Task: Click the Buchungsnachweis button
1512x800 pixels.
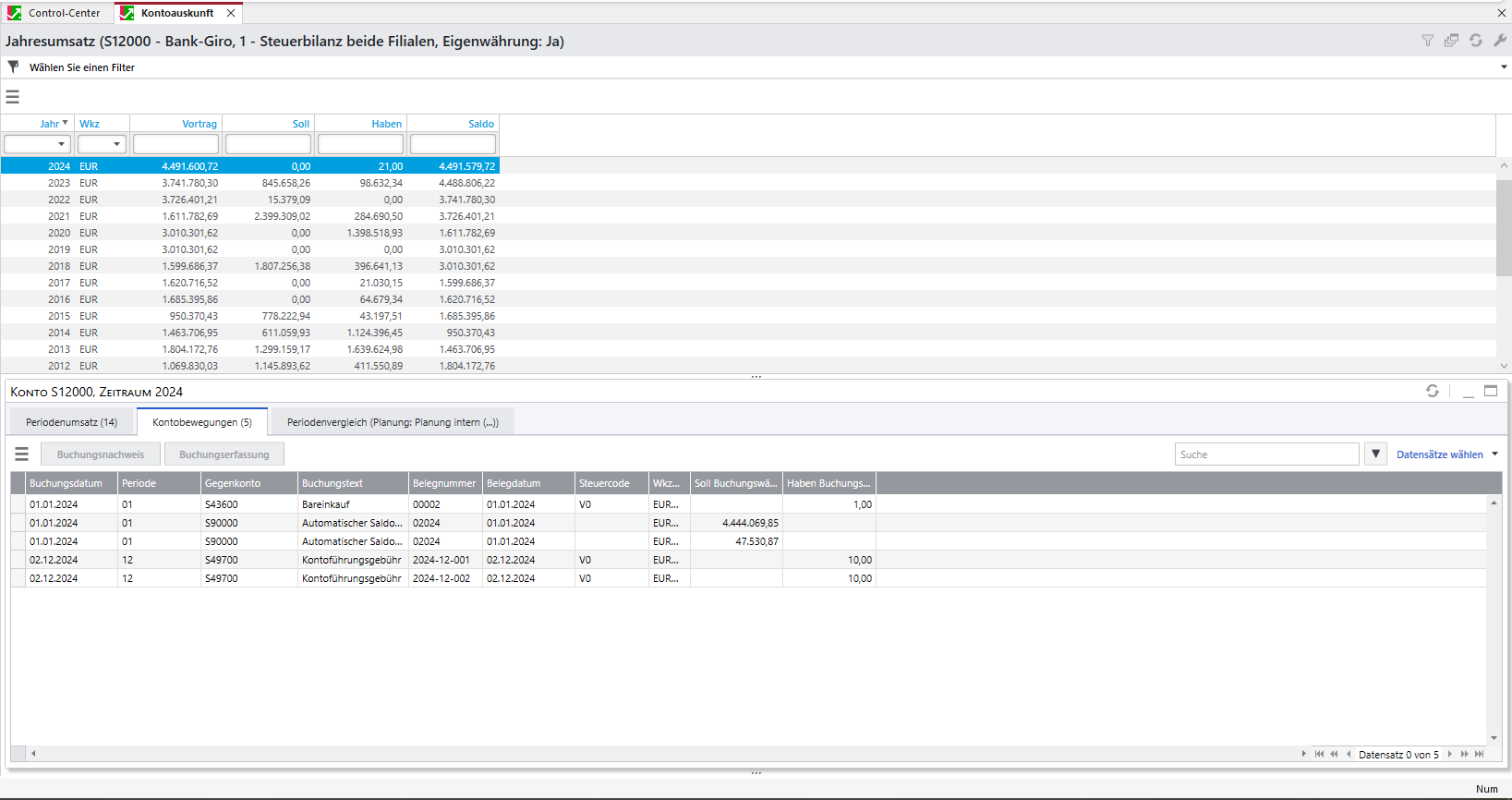Action: tap(101, 455)
